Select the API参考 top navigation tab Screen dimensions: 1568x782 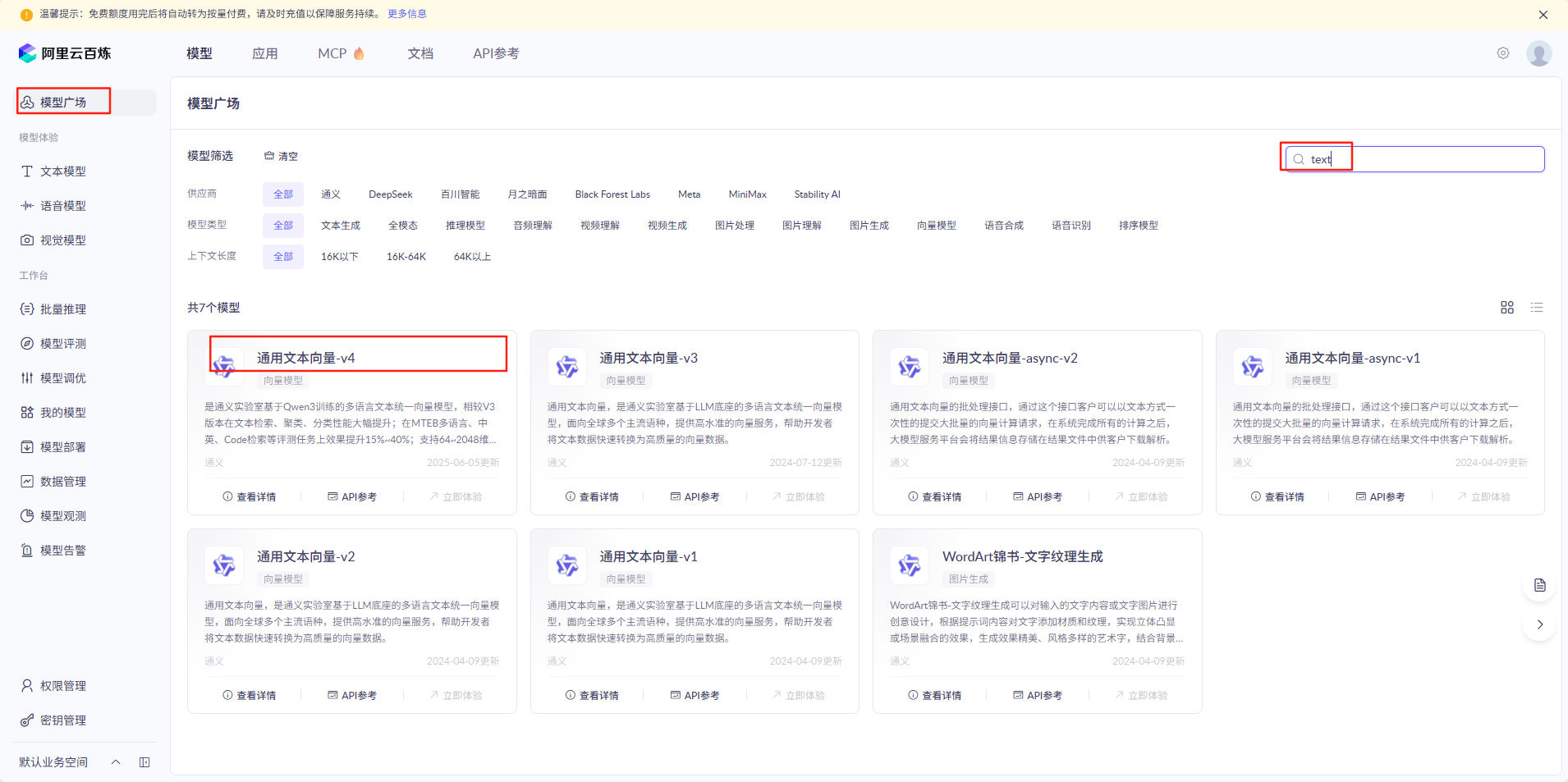point(496,53)
